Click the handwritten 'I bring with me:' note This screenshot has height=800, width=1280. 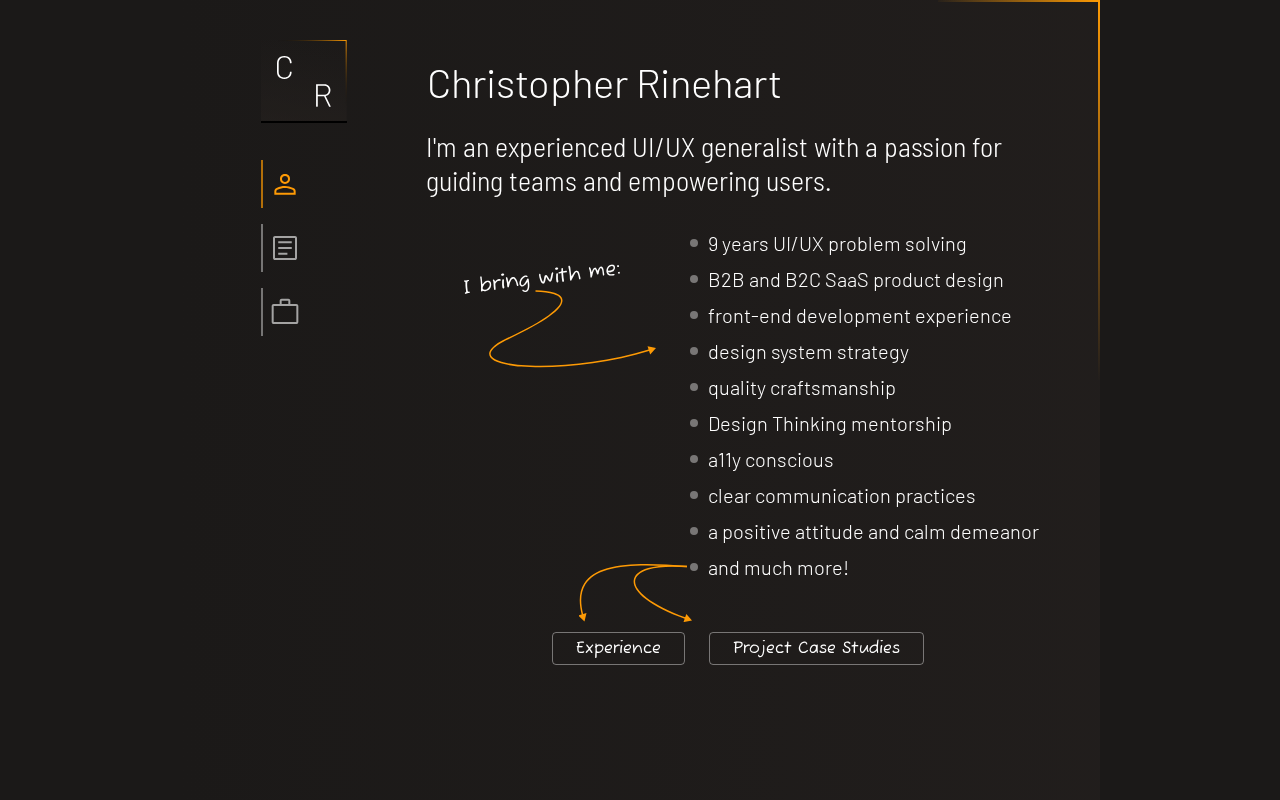542,277
